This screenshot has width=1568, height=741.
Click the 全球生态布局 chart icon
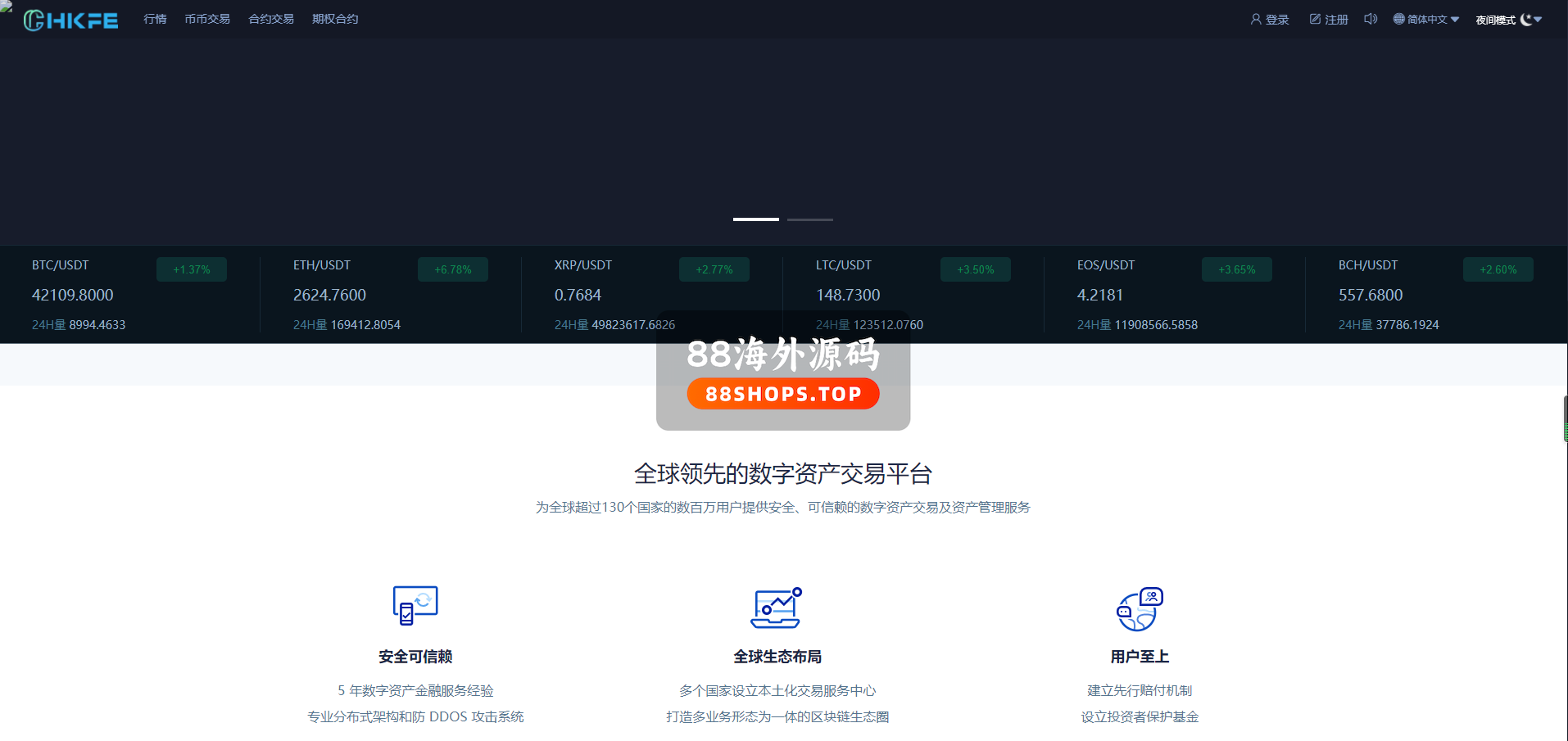(x=776, y=608)
